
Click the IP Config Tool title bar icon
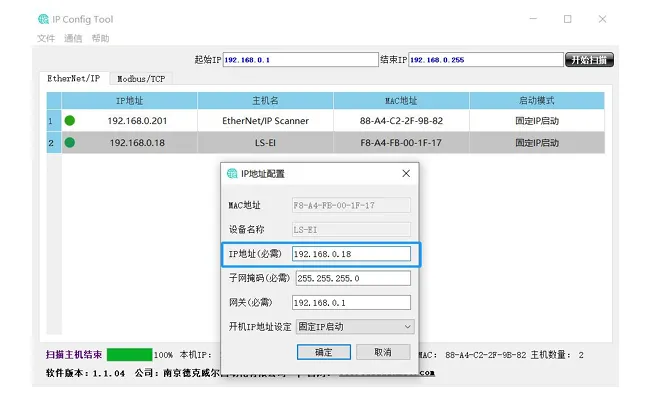[x=42, y=19]
